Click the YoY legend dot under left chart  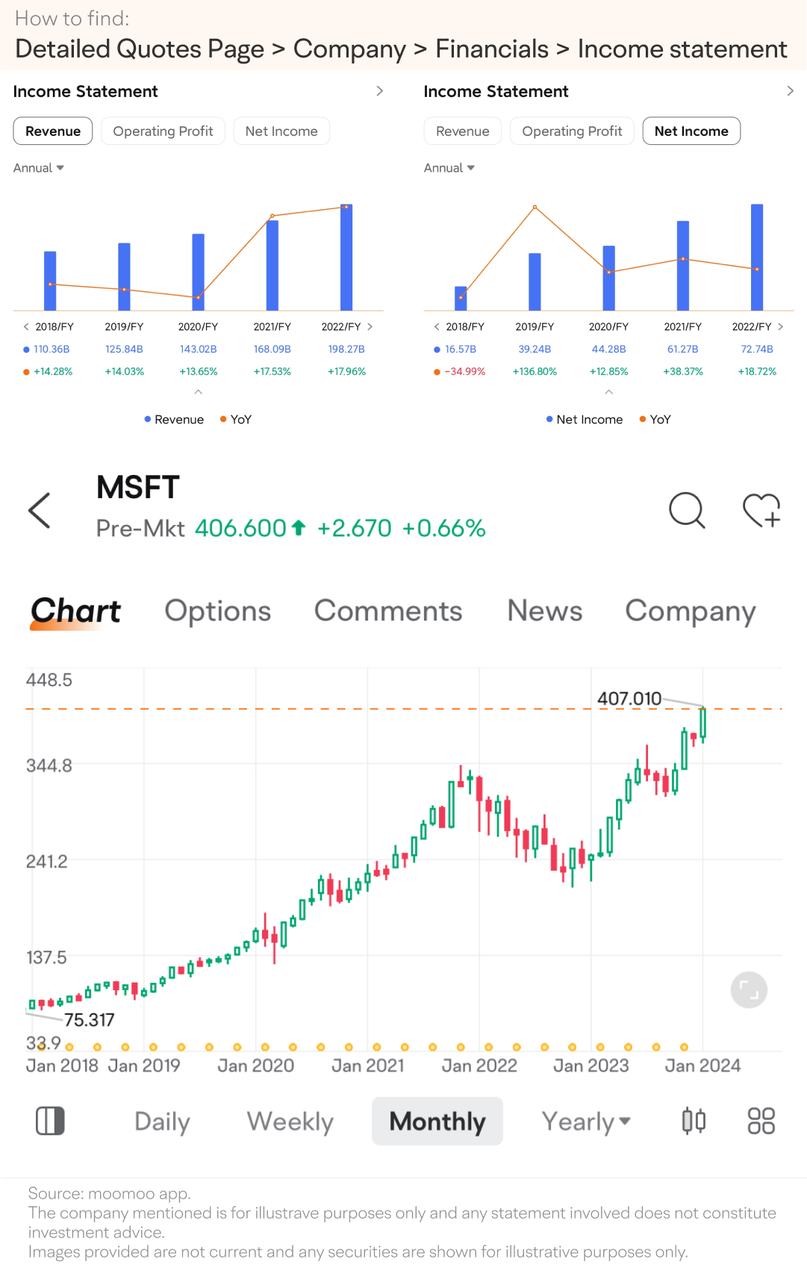tap(224, 419)
